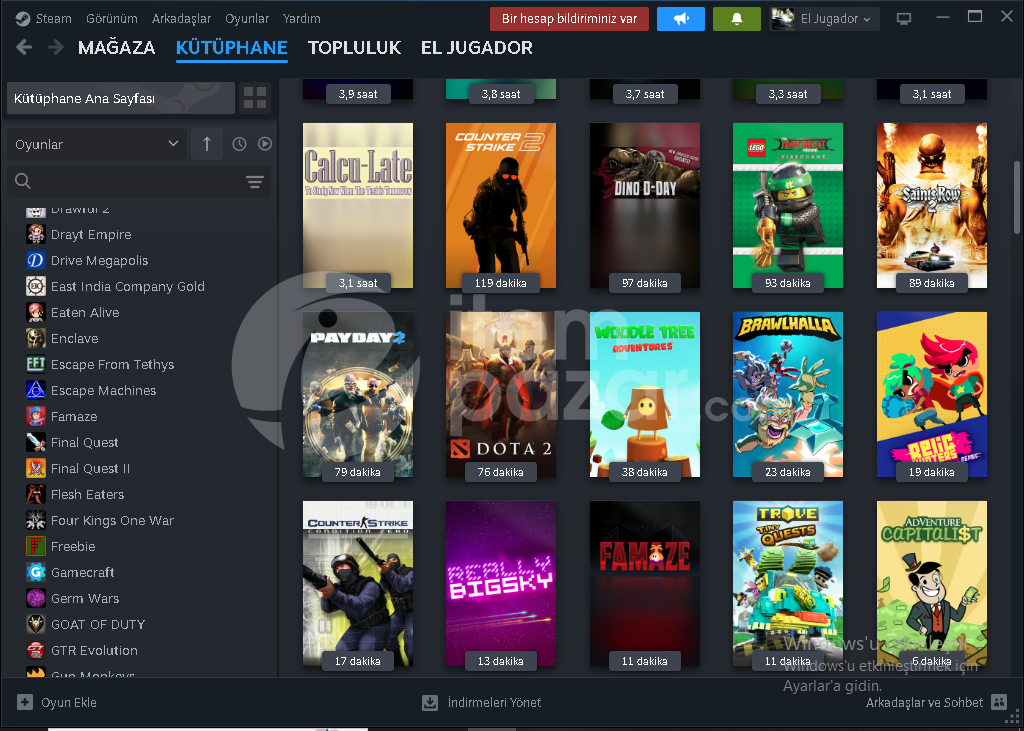Select Eaten Alive game icon
This screenshot has width=1024, height=731.
tap(35, 312)
